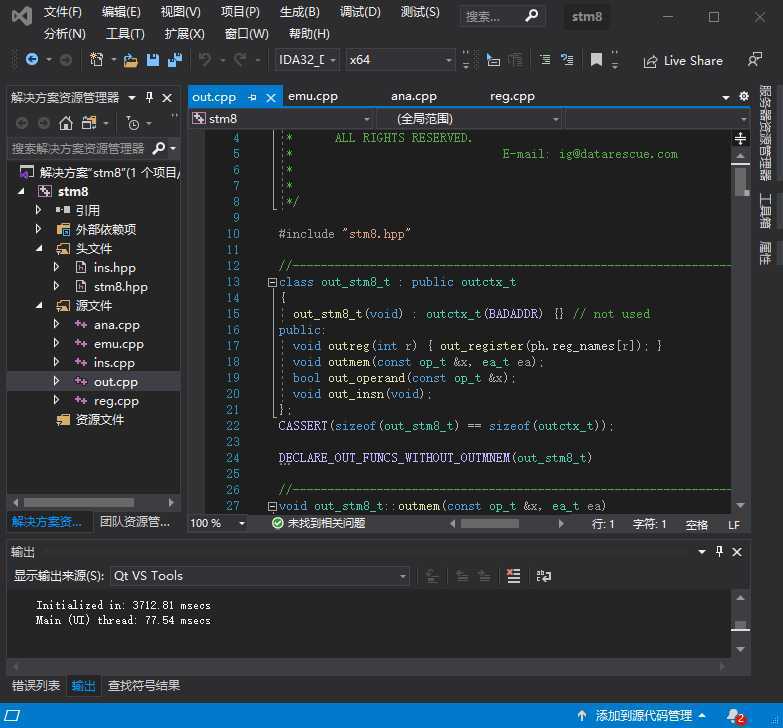This screenshot has width=783, height=728.
Task: Collapse the outmem function code block
Action: 272,506
